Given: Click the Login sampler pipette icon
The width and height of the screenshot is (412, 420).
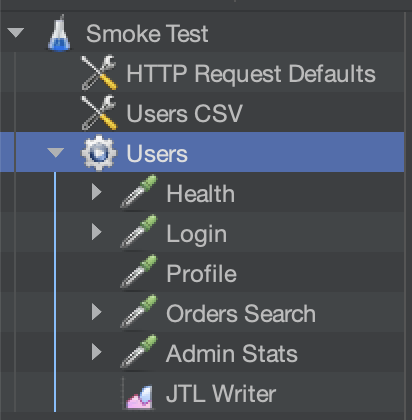Looking at the screenshot, I should pyautogui.click(x=139, y=232).
